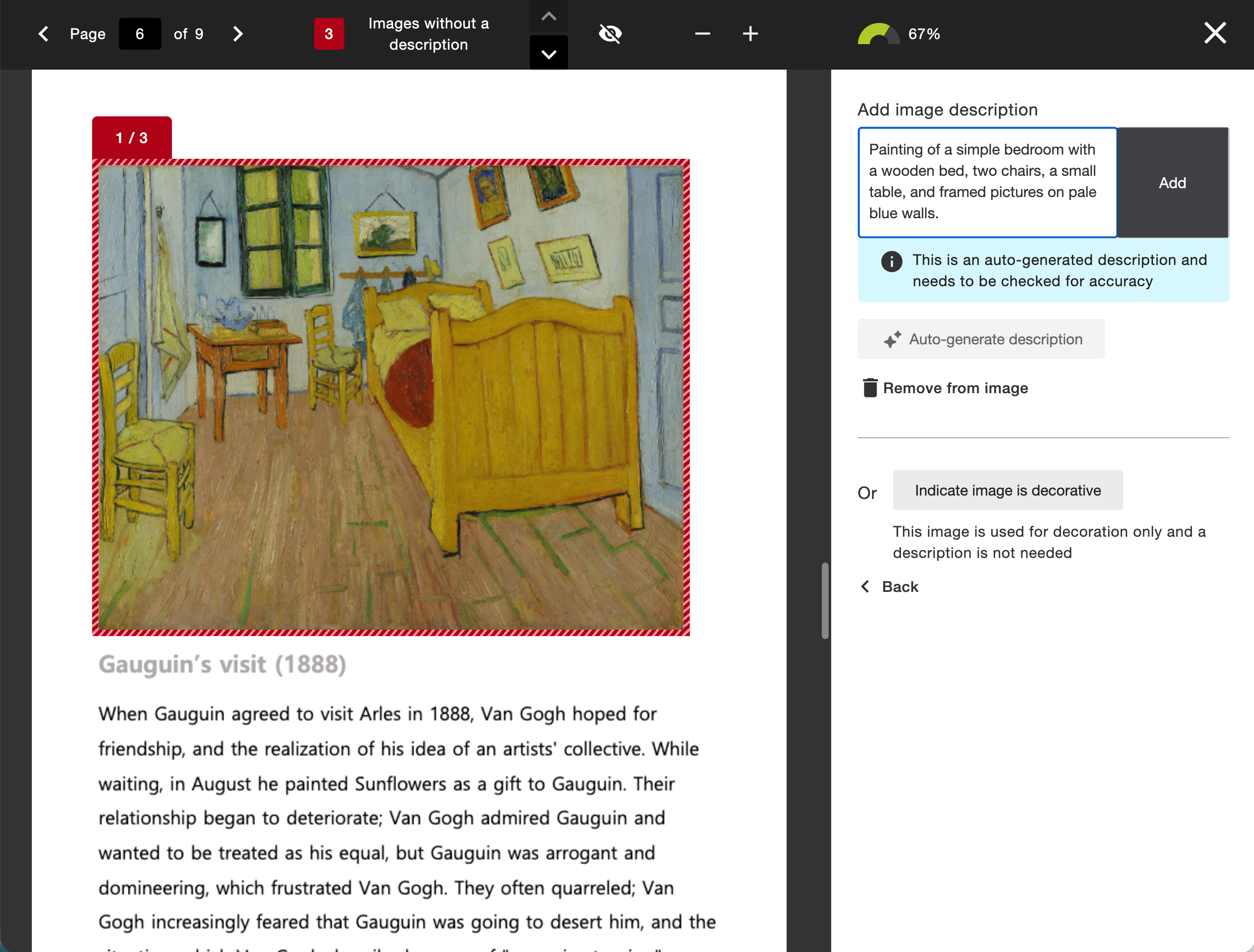The height and width of the screenshot is (952, 1254).
Task: Click the info icon in auto-generated notice
Action: [x=891, y=262]
